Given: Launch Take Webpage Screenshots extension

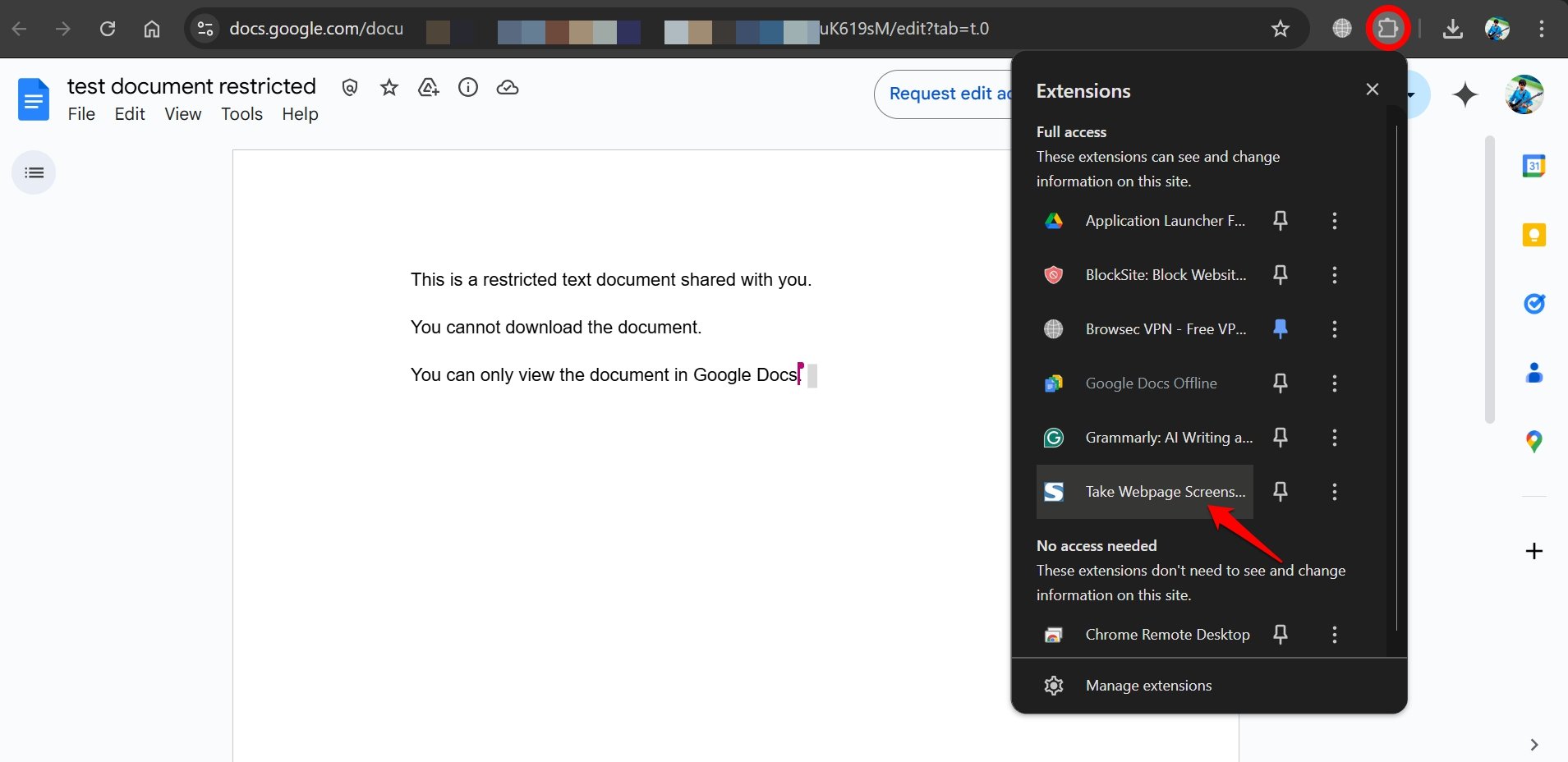Looking at the screenshot, I should click(x=1144, y=492).
